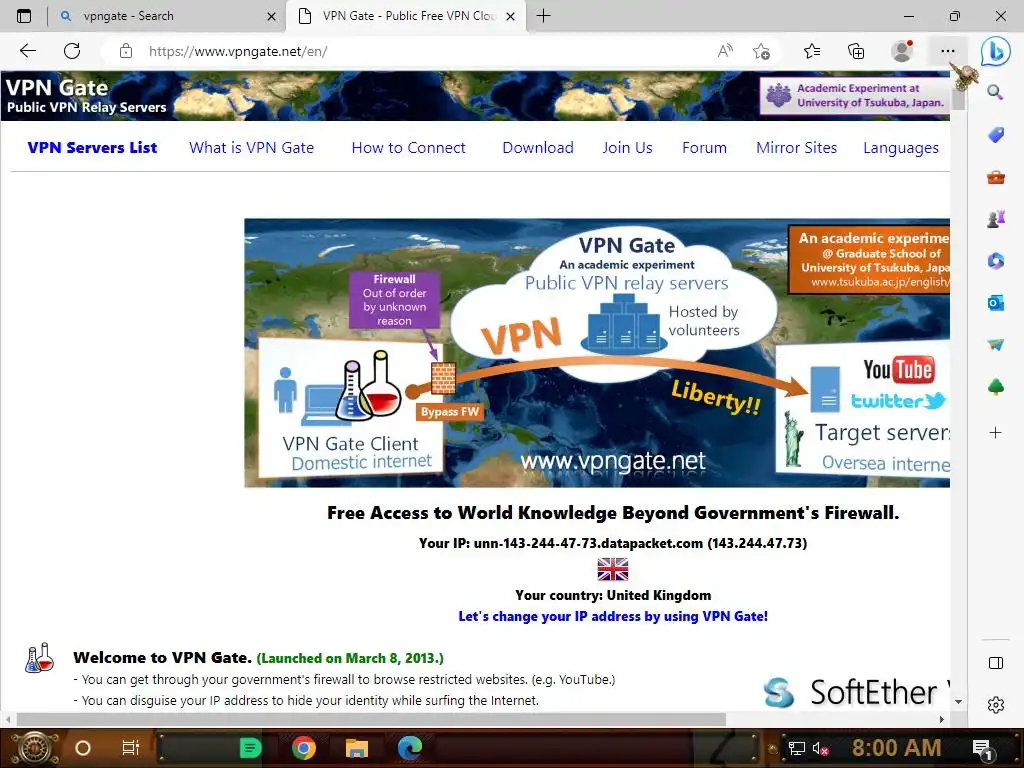Add this page to favorites
The image size is (1024, 768).
(761, 51)
